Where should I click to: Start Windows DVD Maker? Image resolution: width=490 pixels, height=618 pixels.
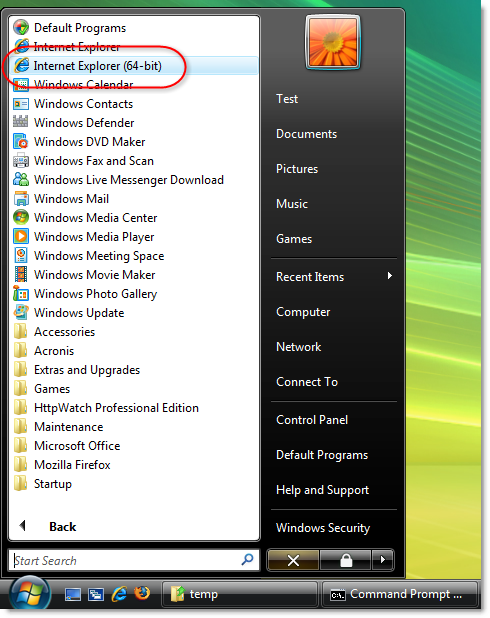[x=134, y=142]
